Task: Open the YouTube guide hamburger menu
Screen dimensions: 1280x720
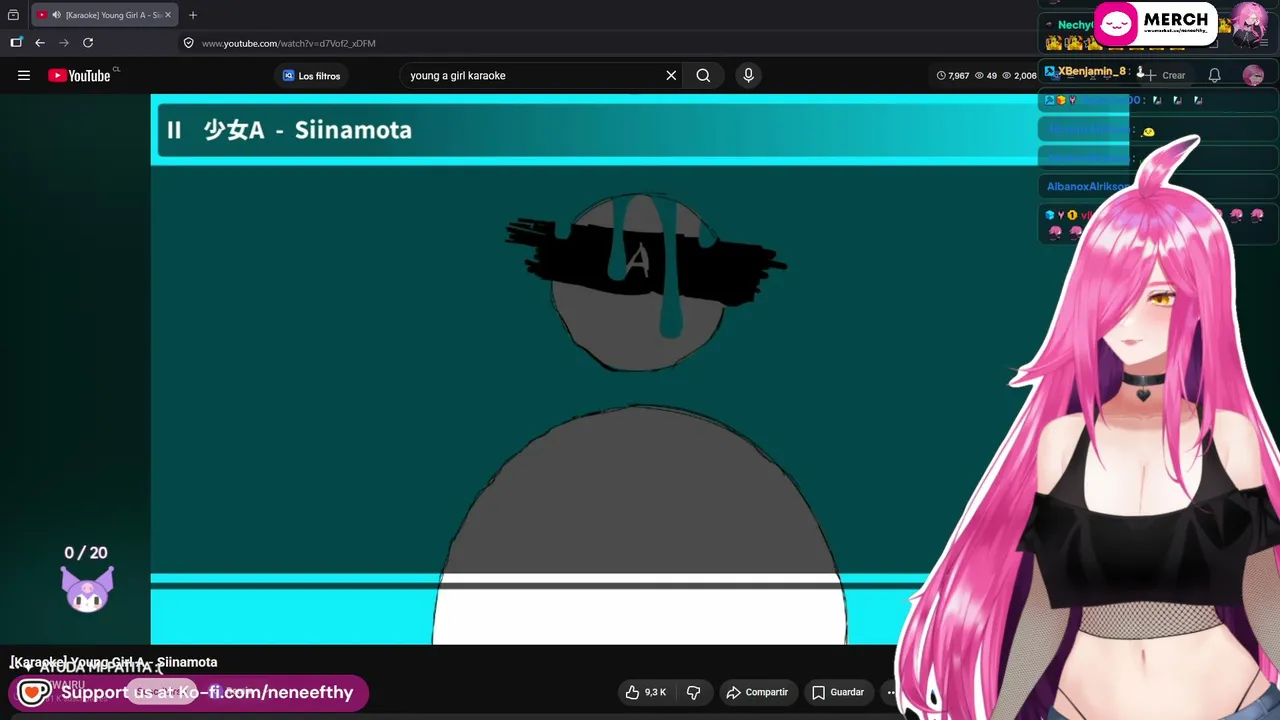Action: 24,75
